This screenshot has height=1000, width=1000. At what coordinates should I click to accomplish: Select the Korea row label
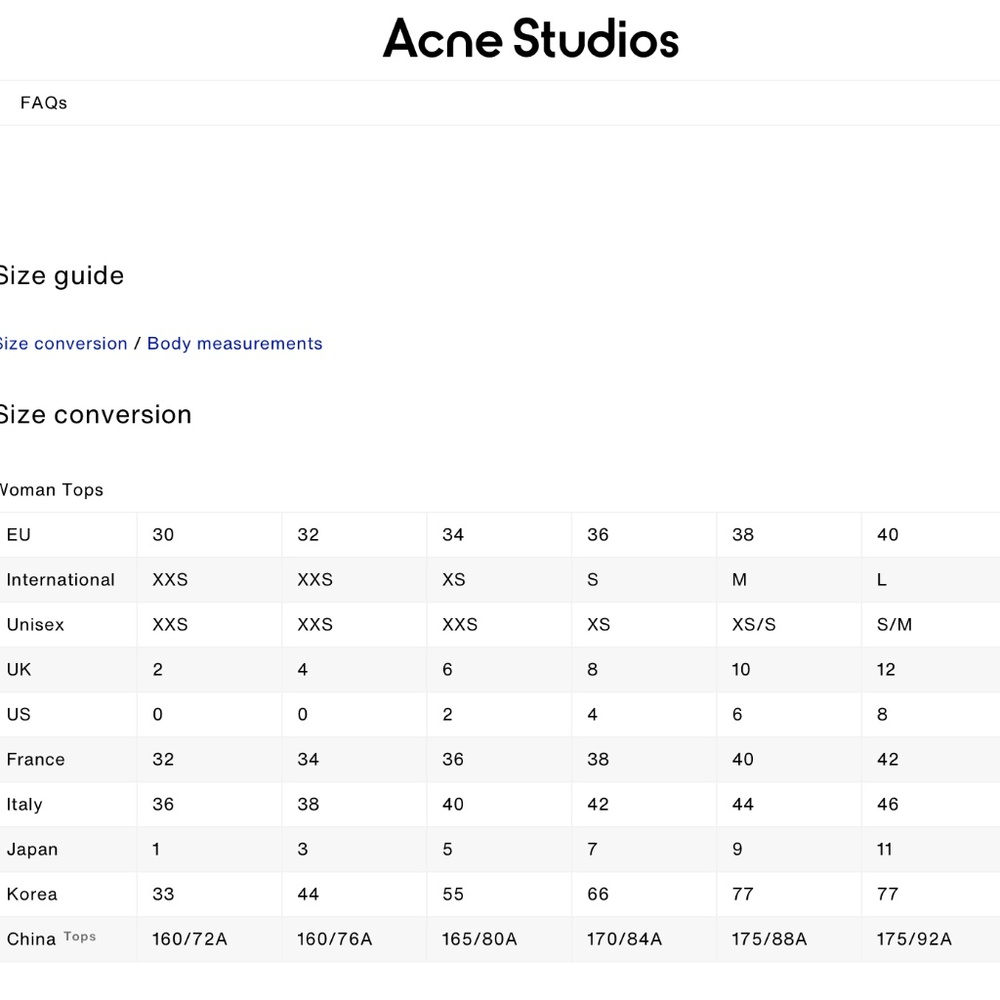[32, 893]
